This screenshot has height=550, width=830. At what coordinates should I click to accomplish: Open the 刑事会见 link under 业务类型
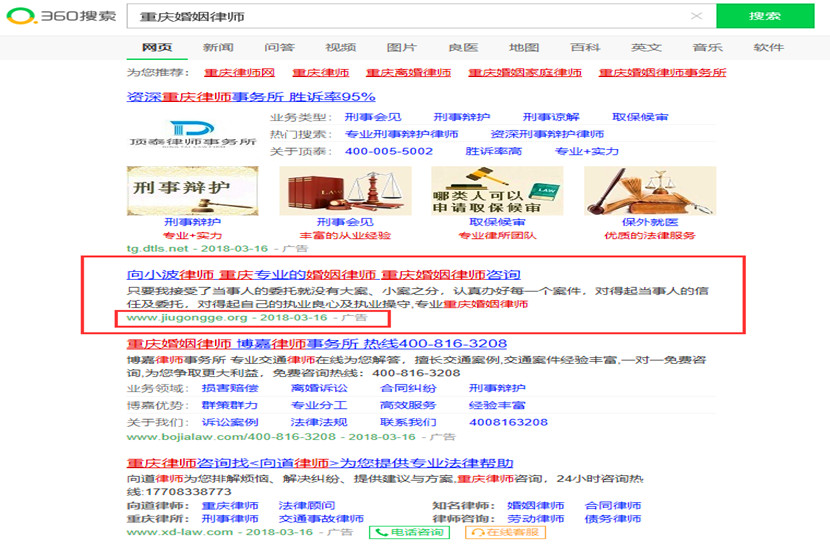coord(373,117)
